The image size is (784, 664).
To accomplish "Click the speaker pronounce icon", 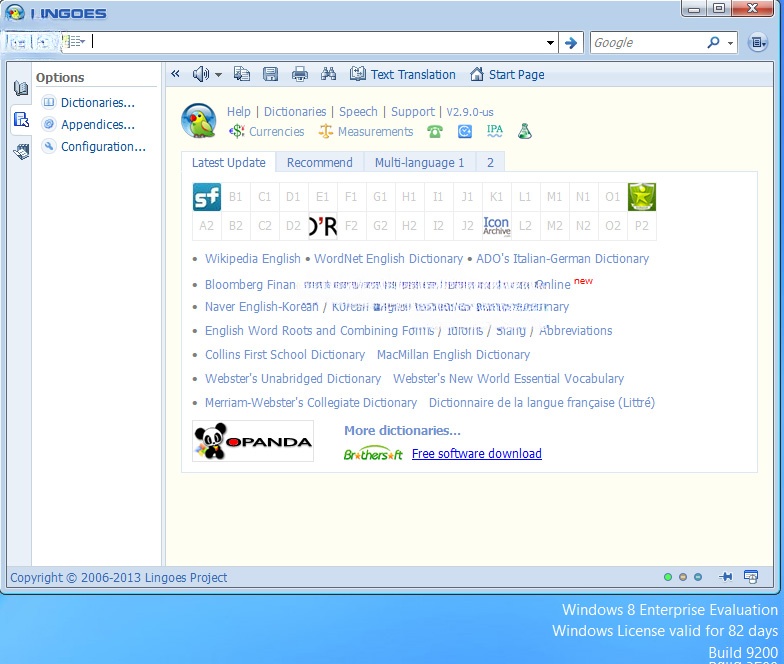I will click(x=200, y=74).
